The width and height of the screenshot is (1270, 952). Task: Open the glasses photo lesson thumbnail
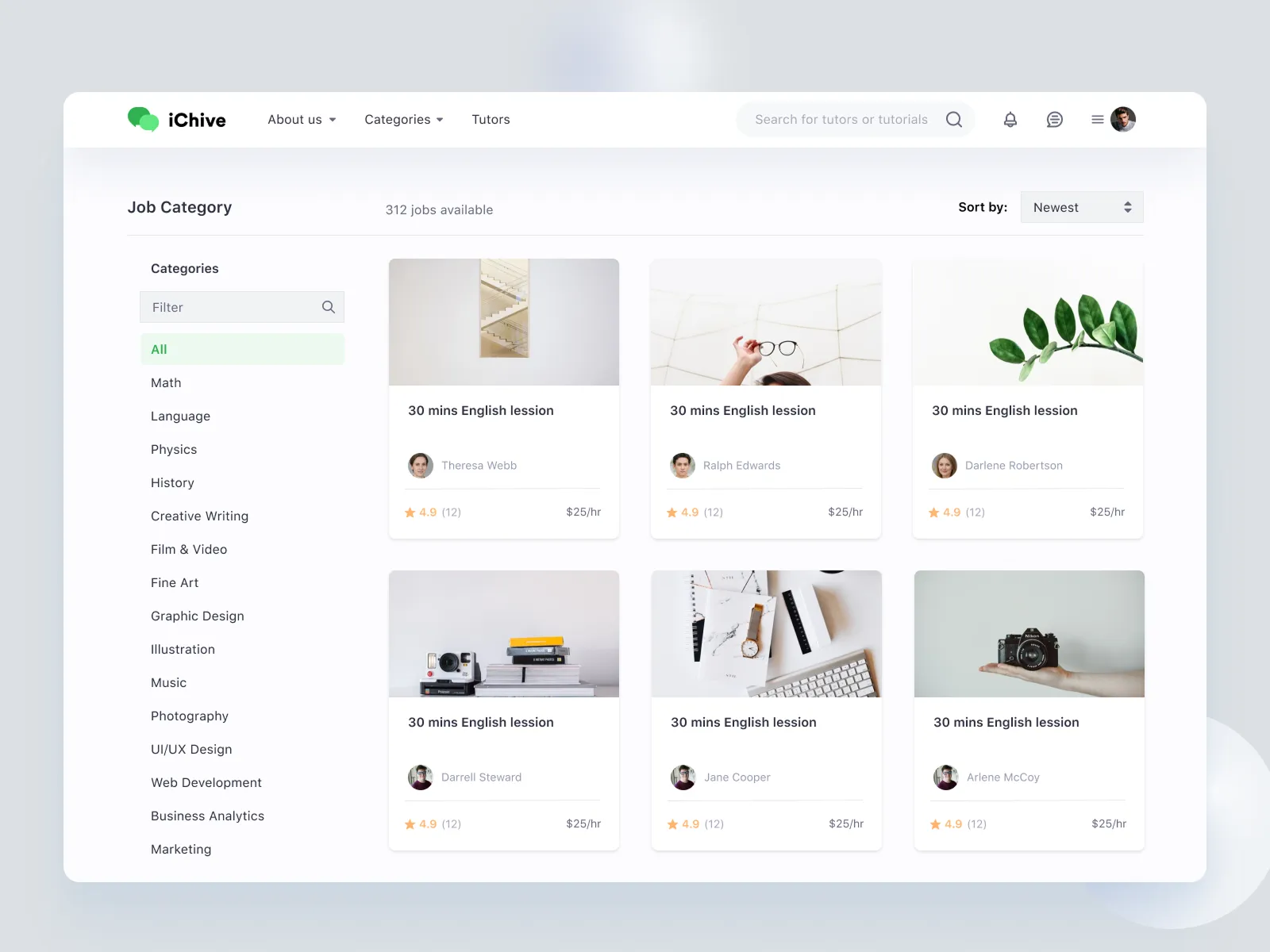click(766, 322)
